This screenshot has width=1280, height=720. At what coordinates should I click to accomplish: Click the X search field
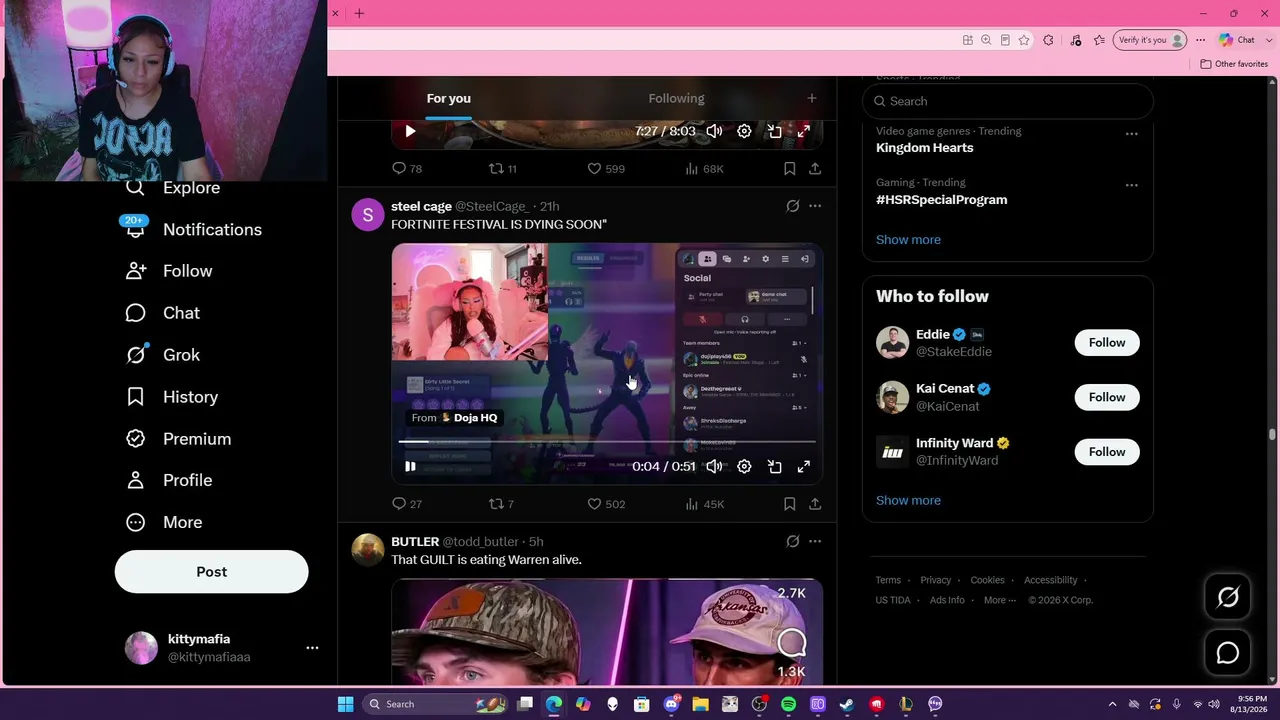click(x=1008, y=101)
